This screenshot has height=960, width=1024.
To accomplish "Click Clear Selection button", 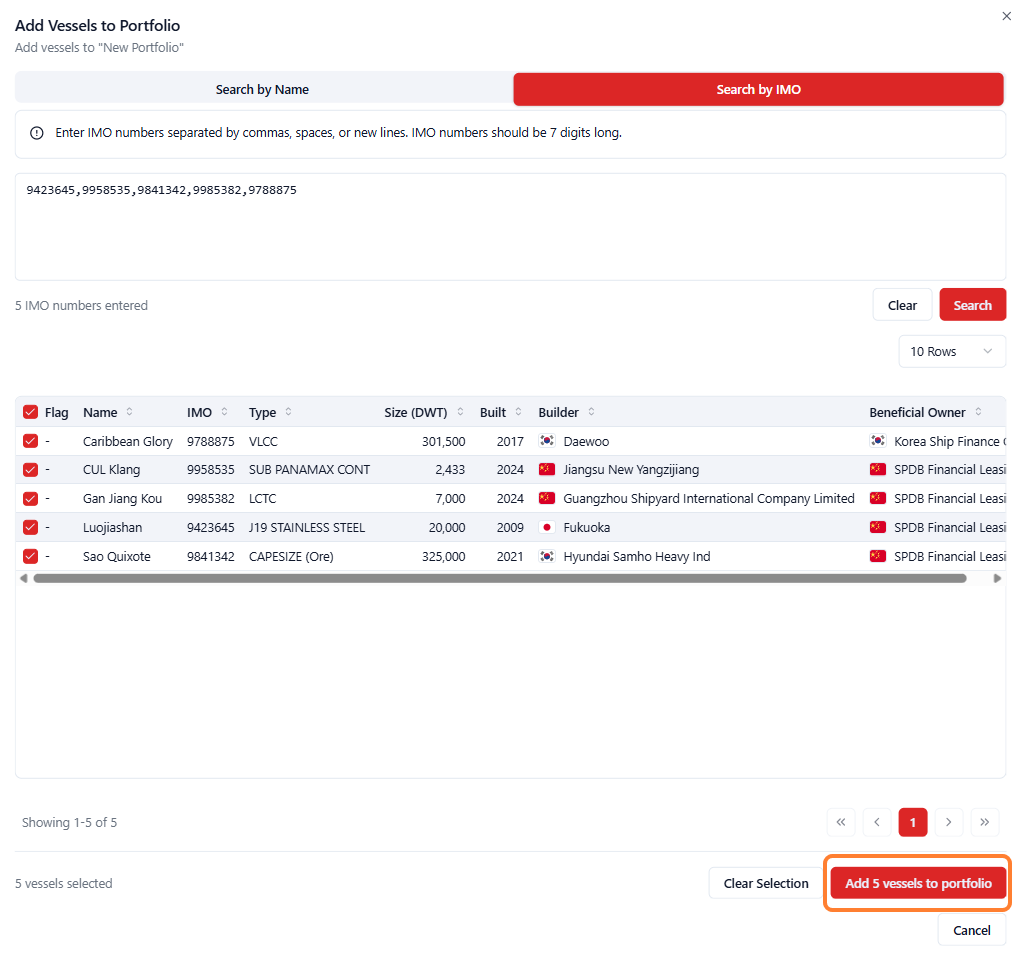I will click(765, 884).
